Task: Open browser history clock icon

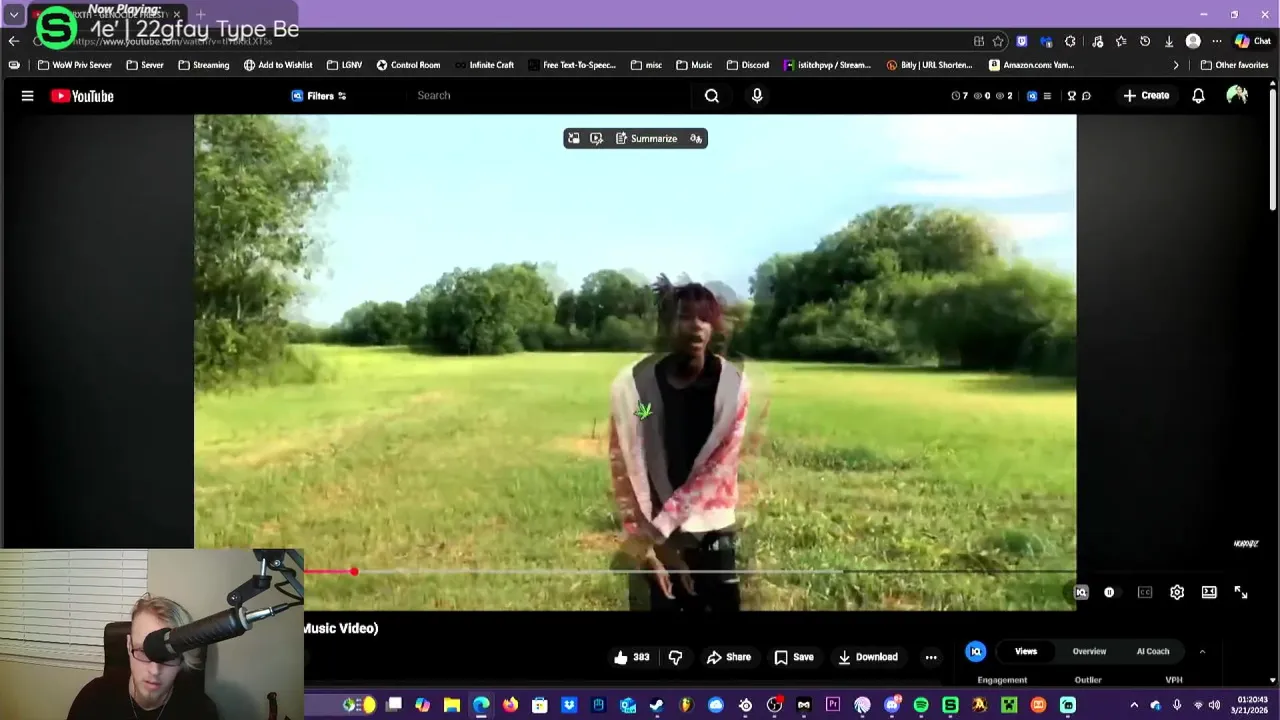Action: (1145, 41)
